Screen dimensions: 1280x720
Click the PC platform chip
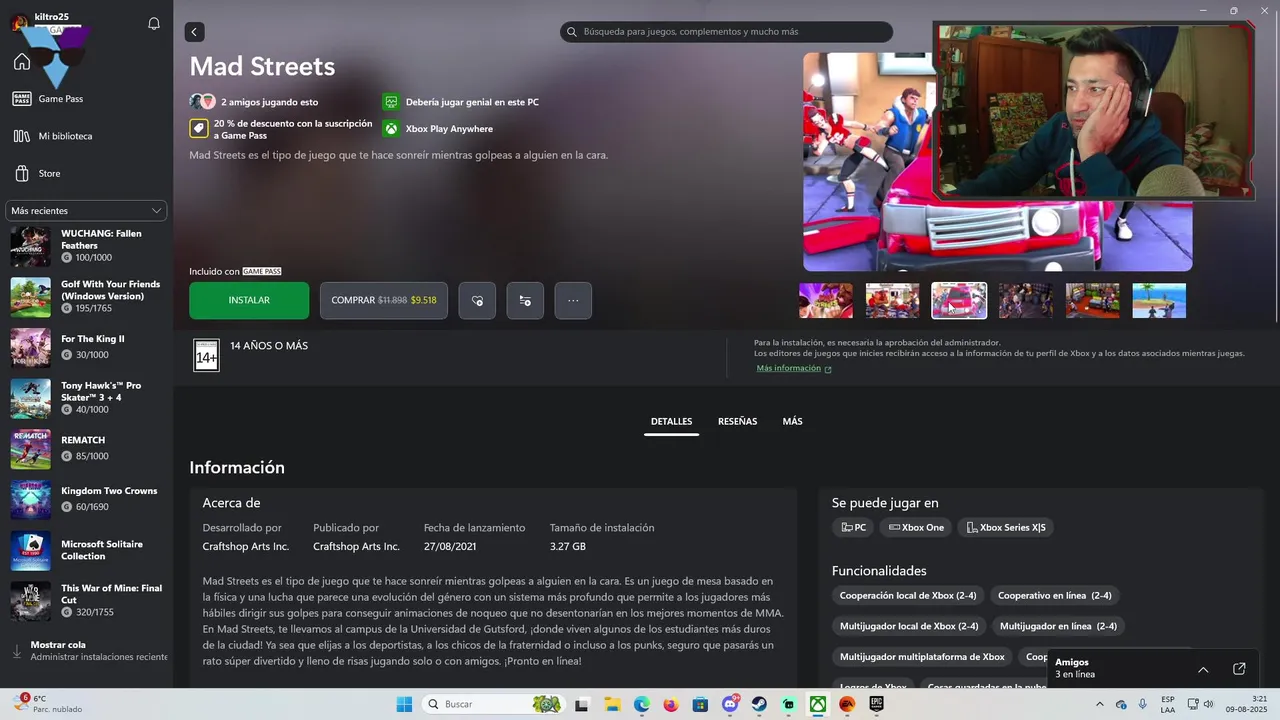click(x=853, y=528)
